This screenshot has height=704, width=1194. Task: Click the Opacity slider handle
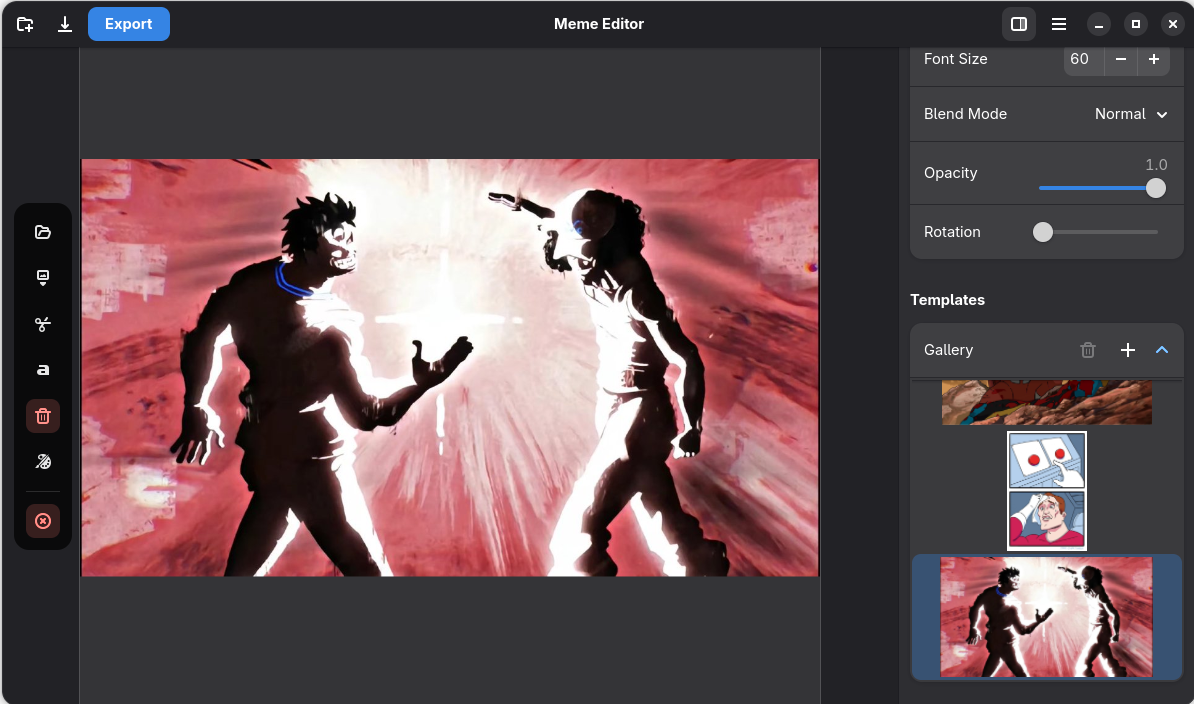point(1155,188)
